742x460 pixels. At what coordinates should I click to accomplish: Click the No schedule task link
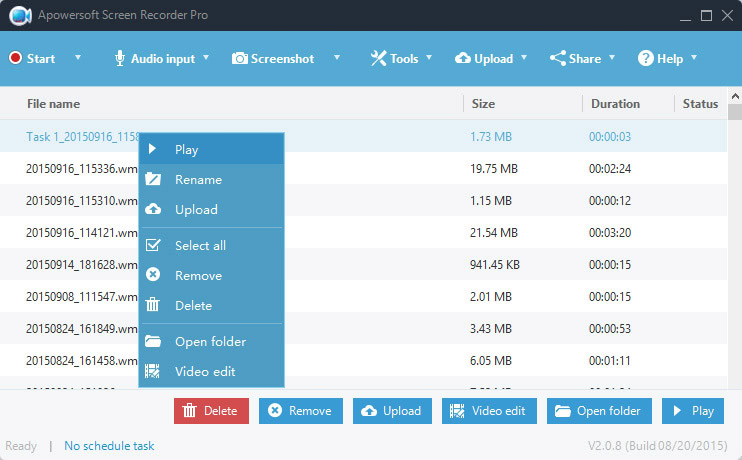109,446
